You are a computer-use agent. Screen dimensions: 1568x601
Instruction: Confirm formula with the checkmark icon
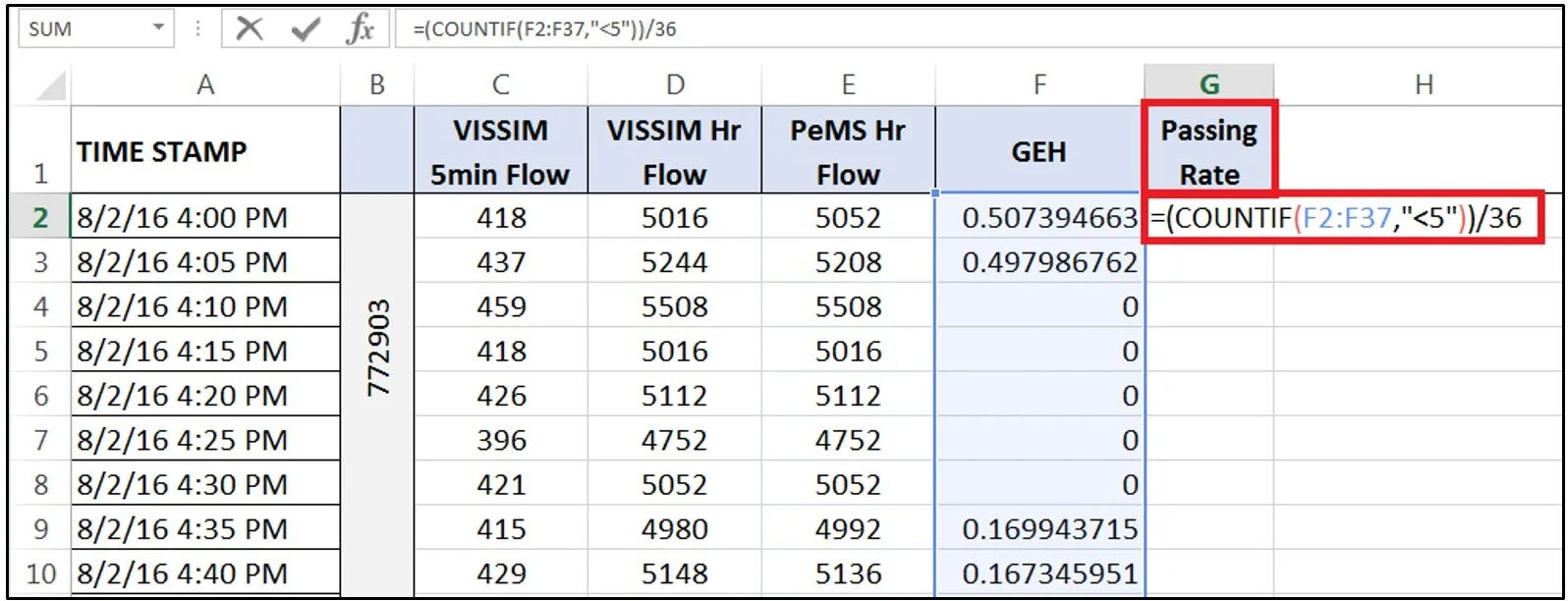tap(306, 28)
